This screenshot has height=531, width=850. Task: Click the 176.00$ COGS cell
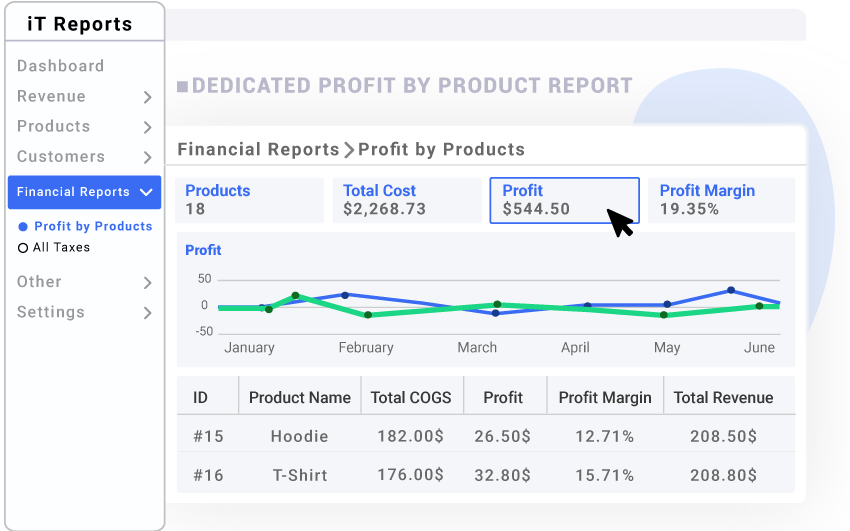click(411, 475)
